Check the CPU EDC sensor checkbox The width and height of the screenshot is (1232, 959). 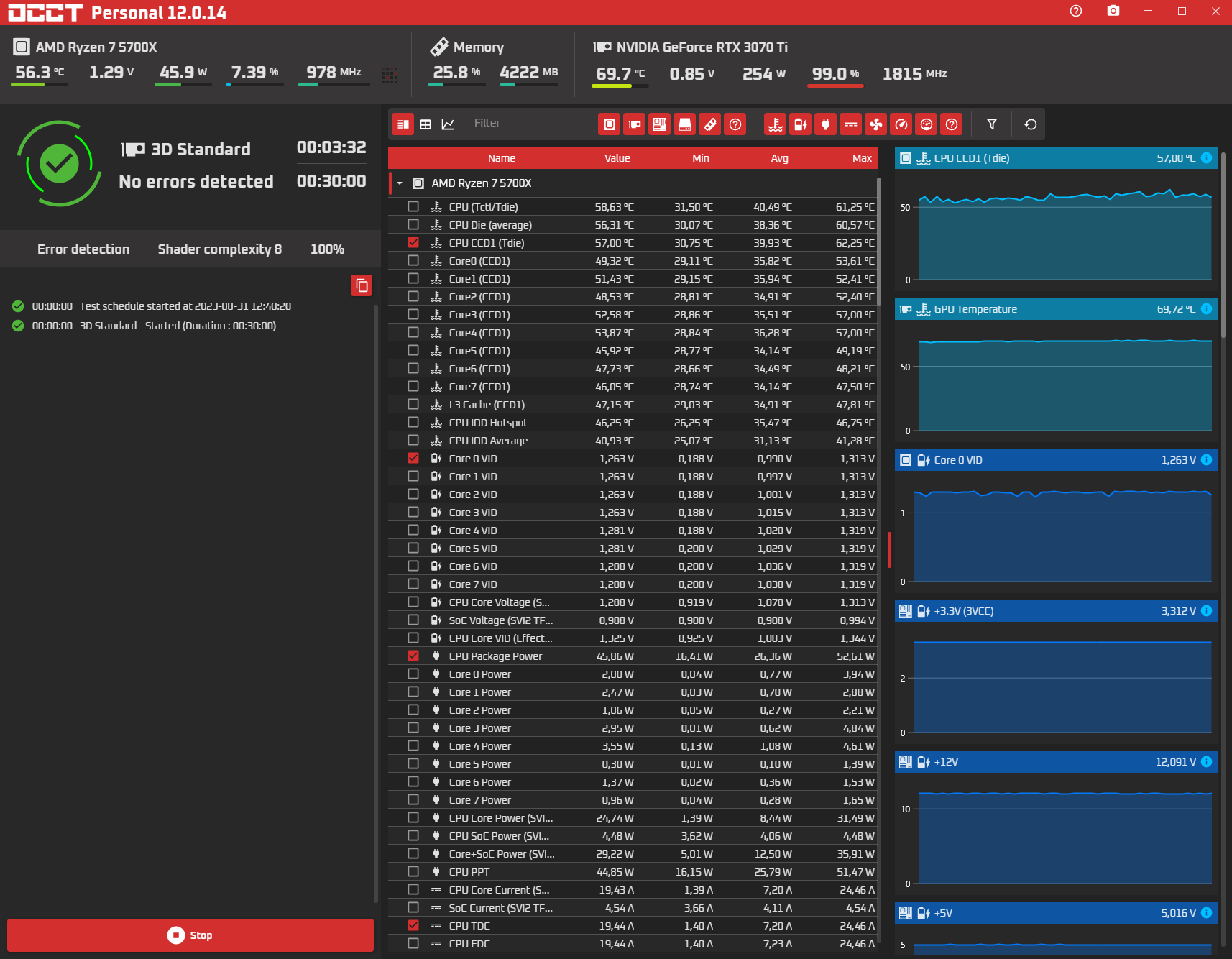413,943
